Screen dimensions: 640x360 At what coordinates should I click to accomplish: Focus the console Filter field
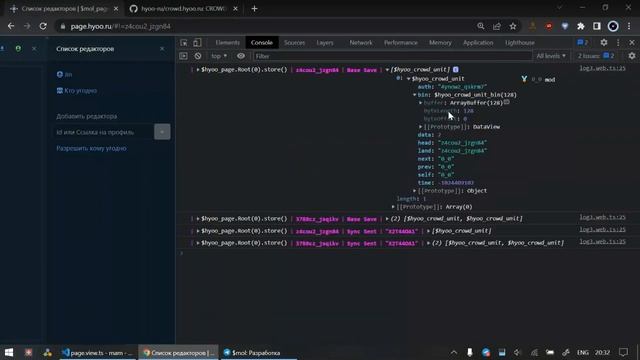coord(392,56)
